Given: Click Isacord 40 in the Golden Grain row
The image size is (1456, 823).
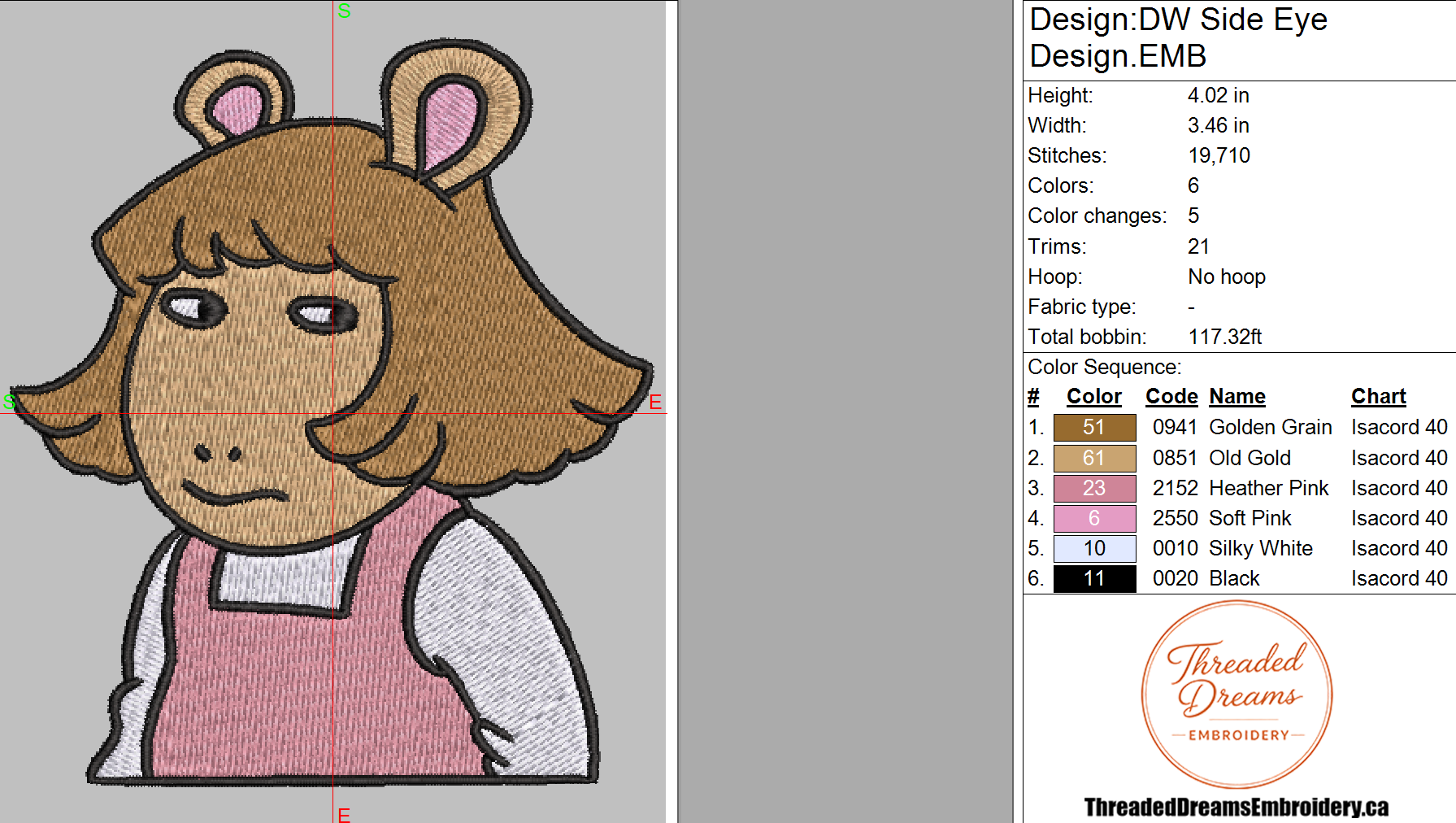Looking at the screenshot, I should pos(1399,427).
